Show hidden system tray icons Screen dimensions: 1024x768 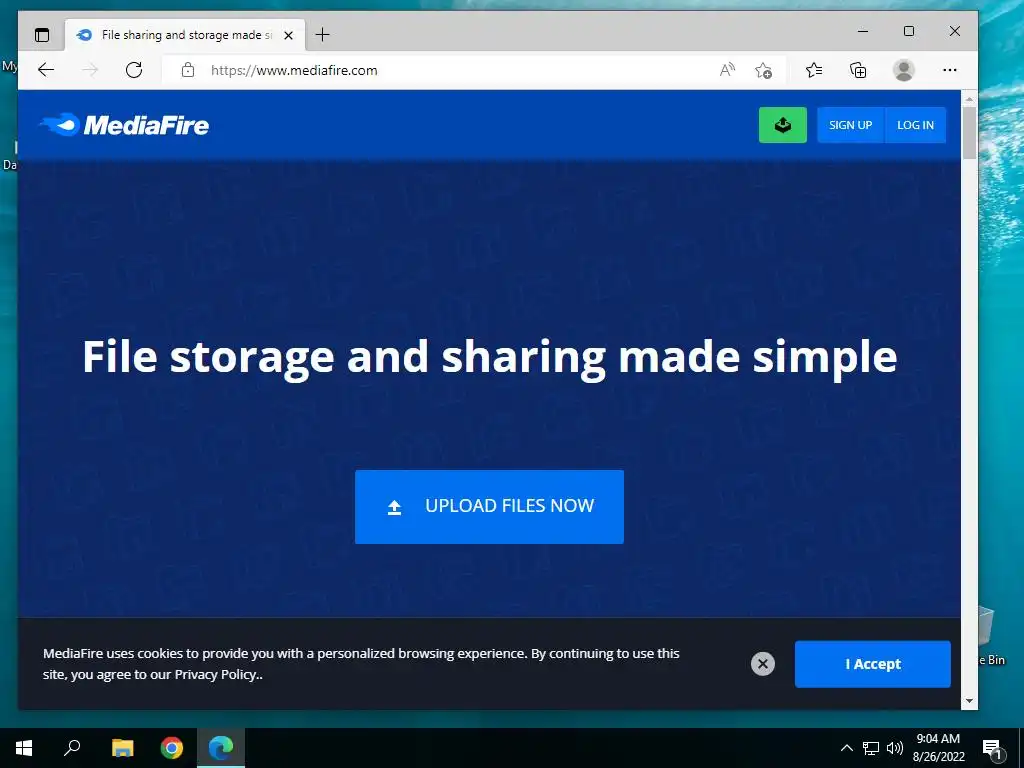[x=846, y=748]
